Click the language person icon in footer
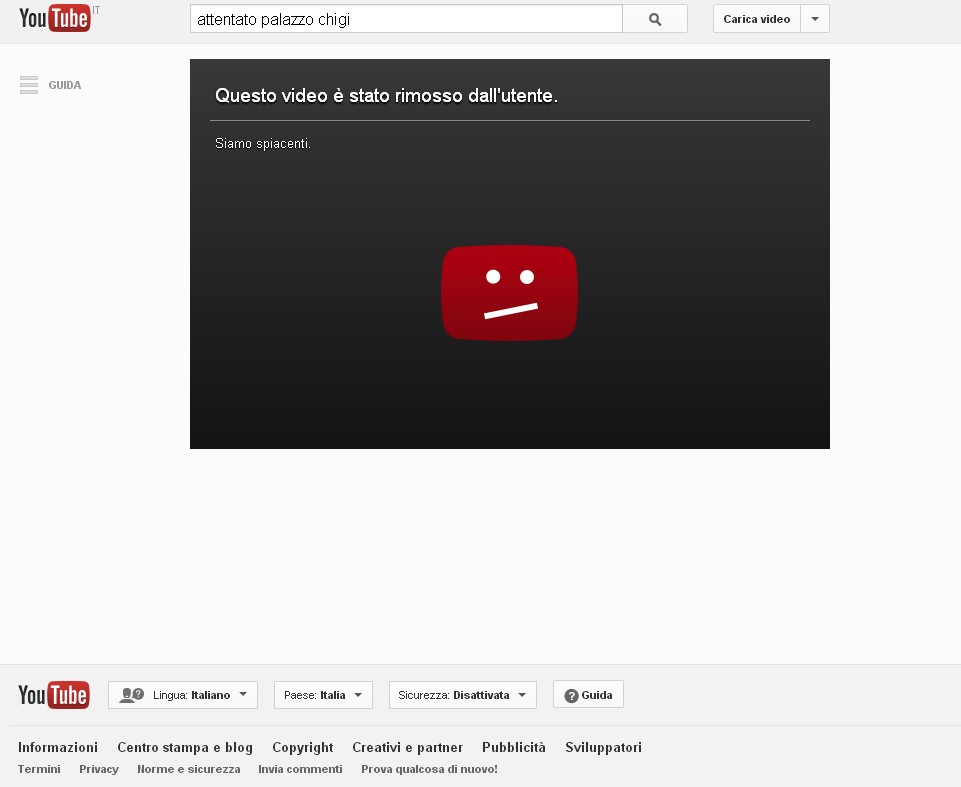 point(131,695)
